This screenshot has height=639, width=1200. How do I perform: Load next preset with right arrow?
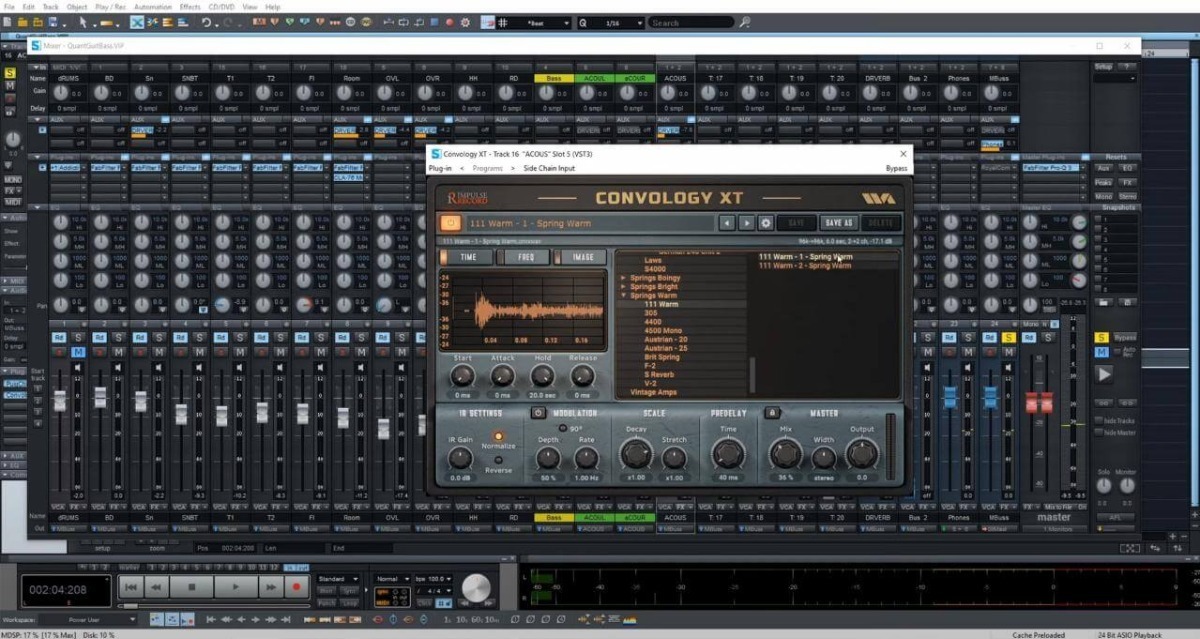(746, 224)
